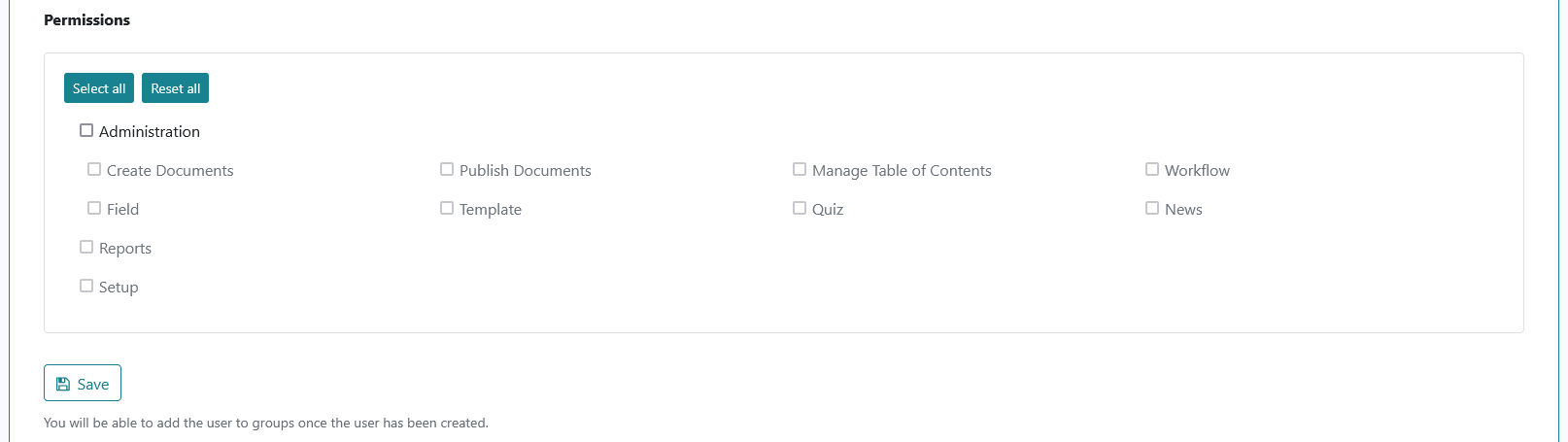Toggle the Setup permission checkbox
The image size is (1568, 442).
tap(86, 286)
